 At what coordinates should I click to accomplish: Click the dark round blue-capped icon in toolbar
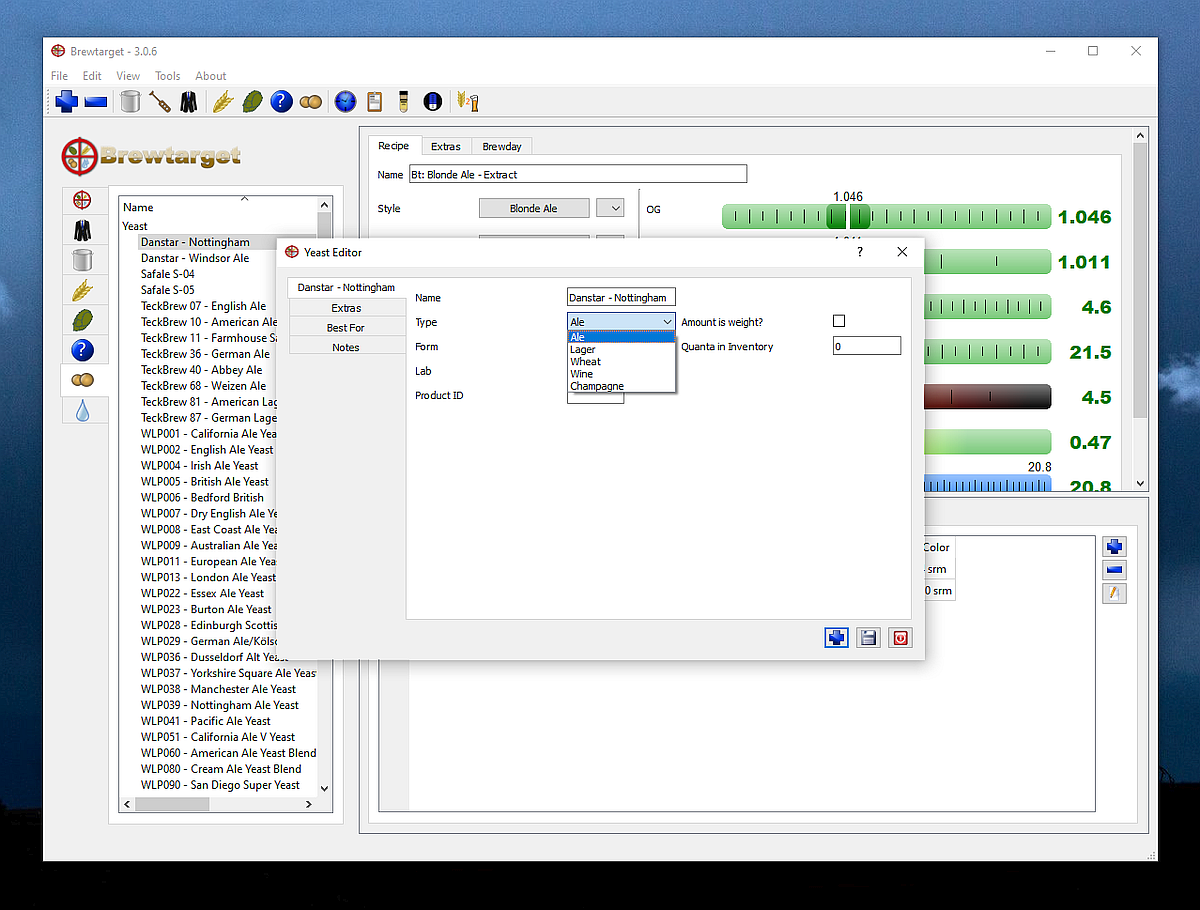(433, 101)
